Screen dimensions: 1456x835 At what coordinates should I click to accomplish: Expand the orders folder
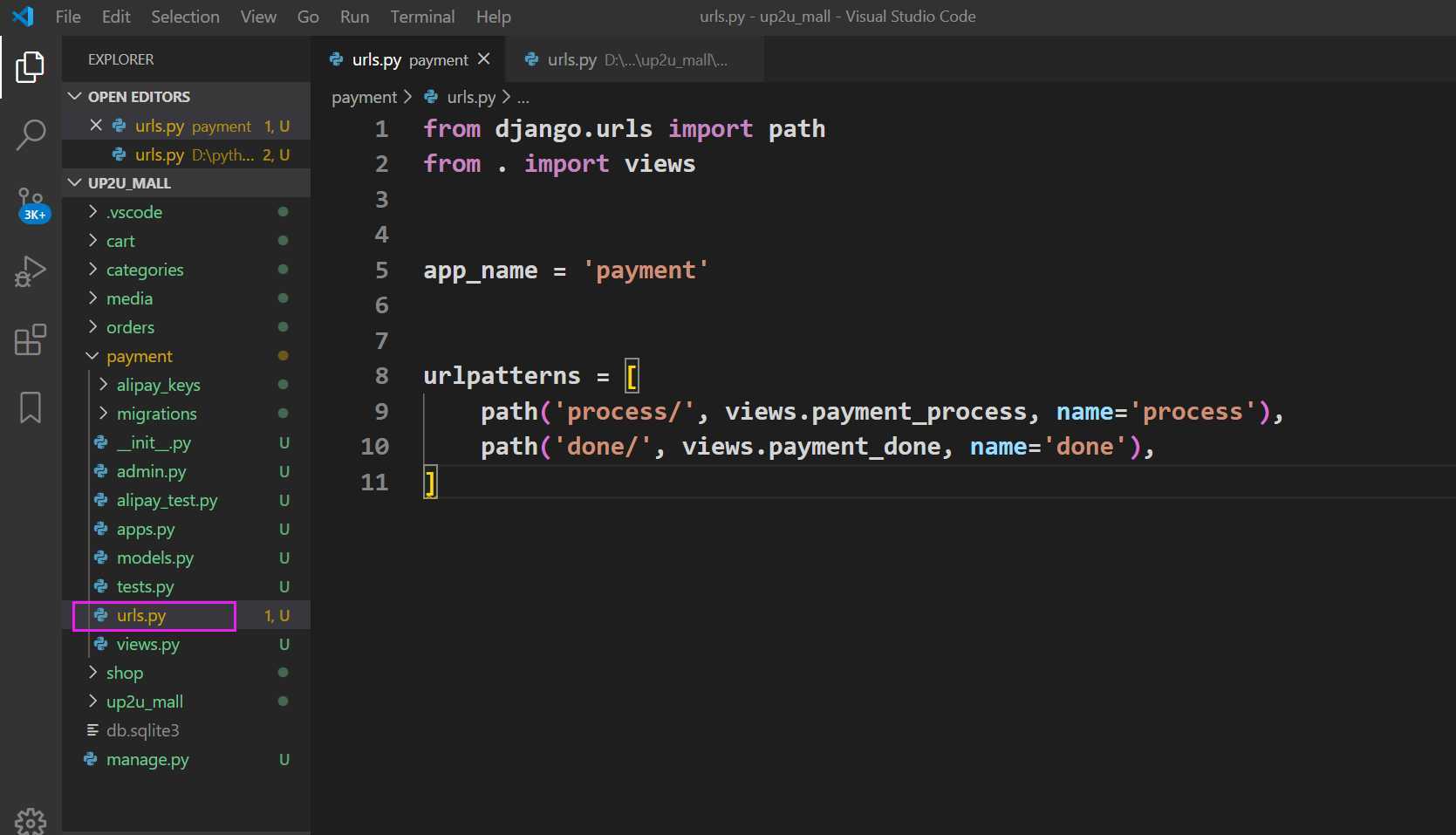(x=186, y=327)
